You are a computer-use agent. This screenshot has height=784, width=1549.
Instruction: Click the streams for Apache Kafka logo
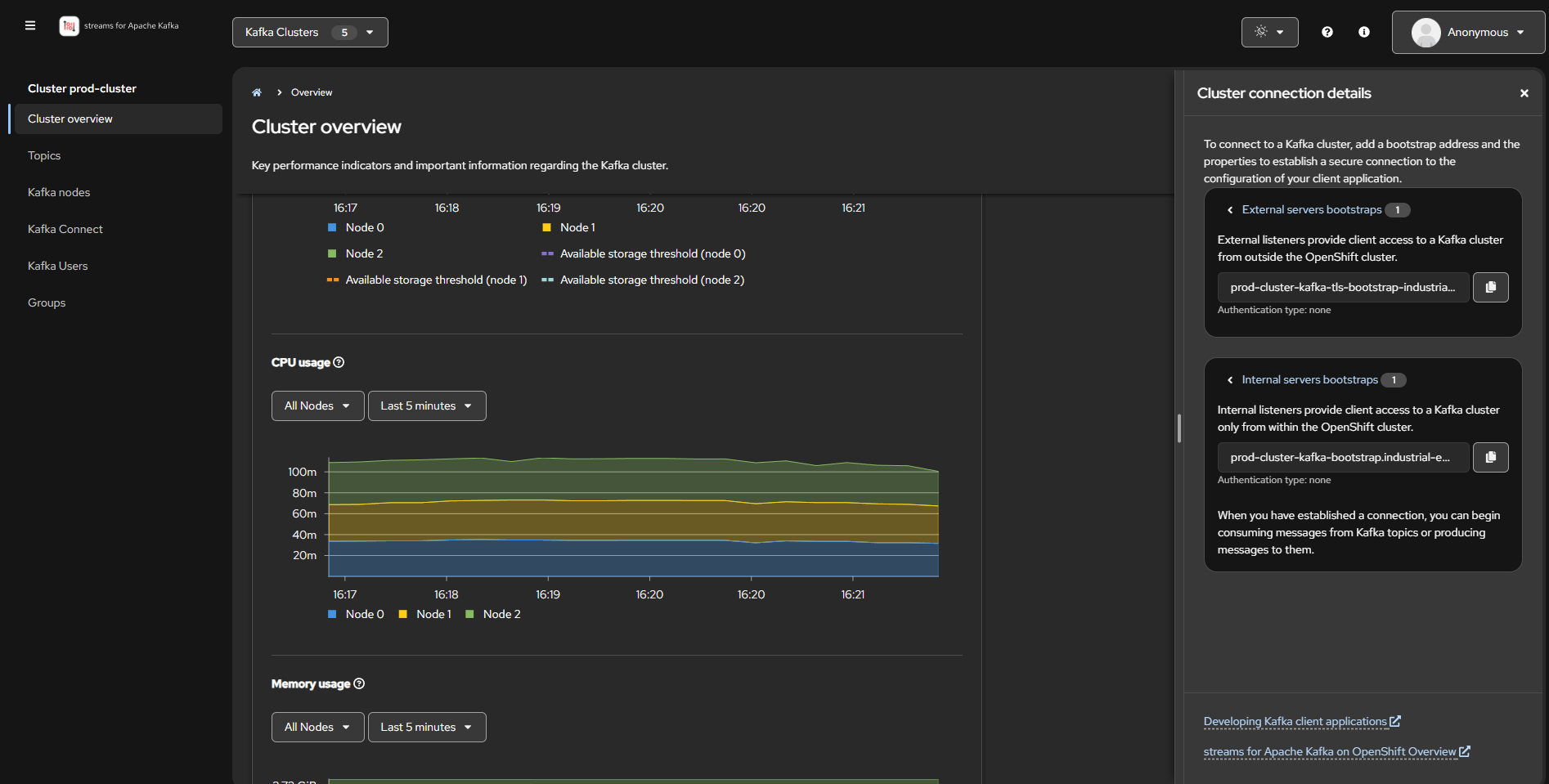tap(119, 26)
